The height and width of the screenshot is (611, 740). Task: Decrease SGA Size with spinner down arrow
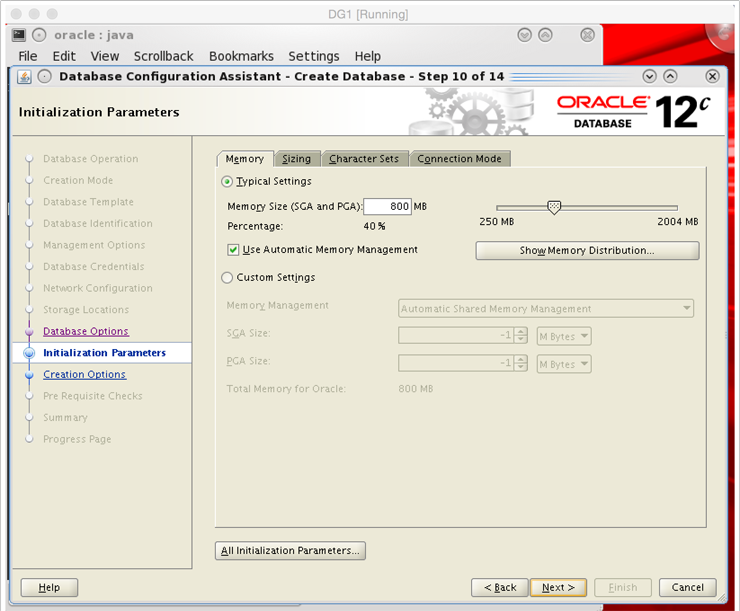[x=521, y=340]
